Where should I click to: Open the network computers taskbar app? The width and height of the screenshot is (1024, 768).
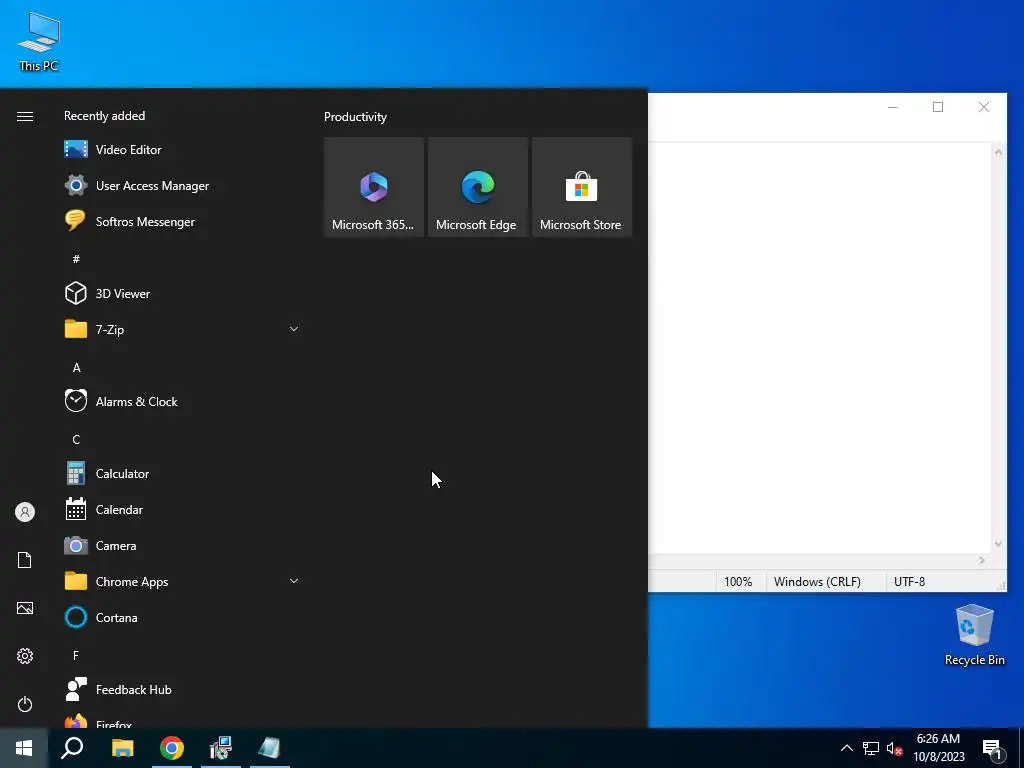pos(221,748)
